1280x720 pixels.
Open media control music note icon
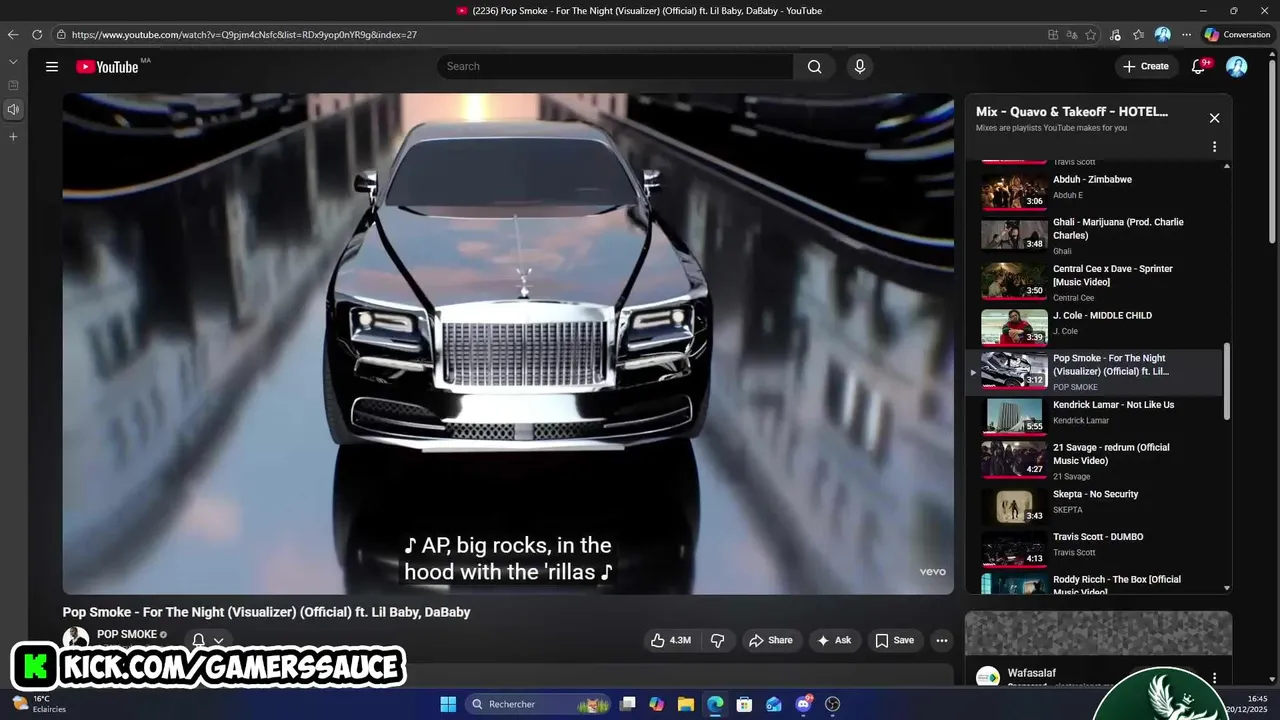[1115, 34]
